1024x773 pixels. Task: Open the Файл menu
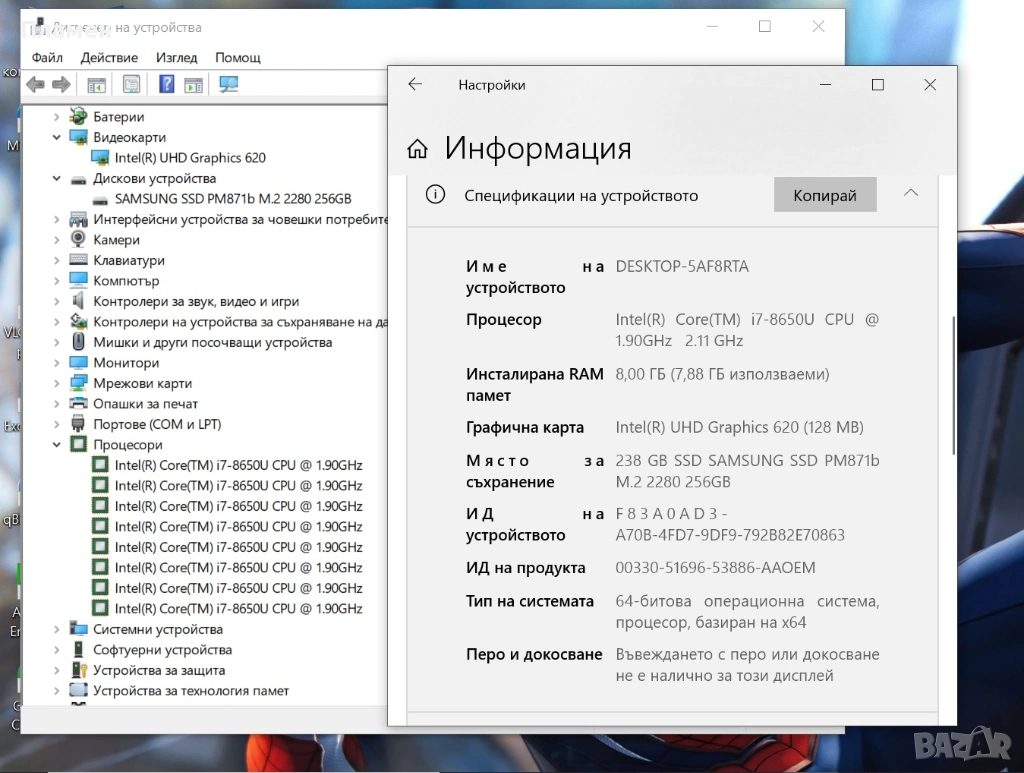tap(47, 57)
